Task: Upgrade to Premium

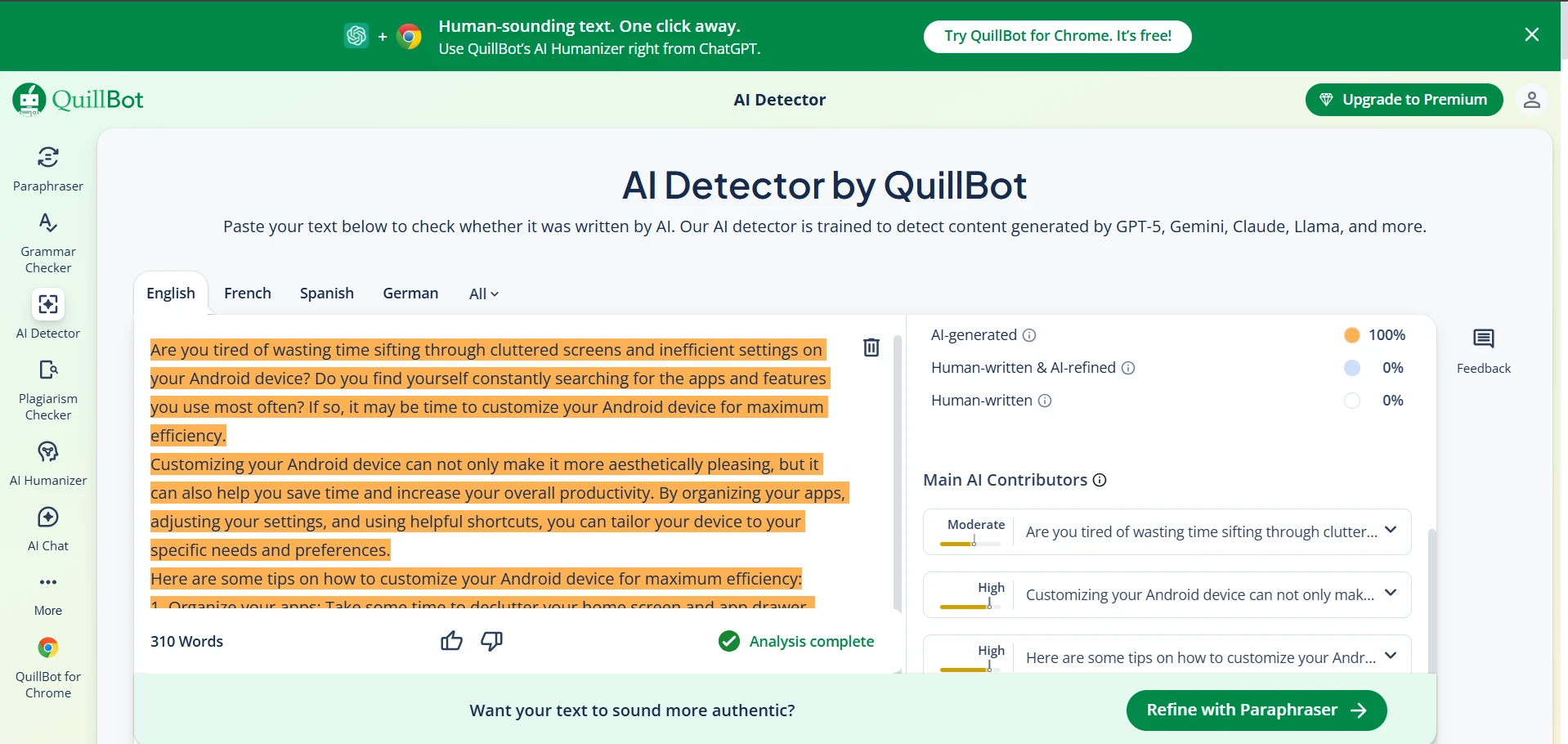Action: coord(1404,99)
